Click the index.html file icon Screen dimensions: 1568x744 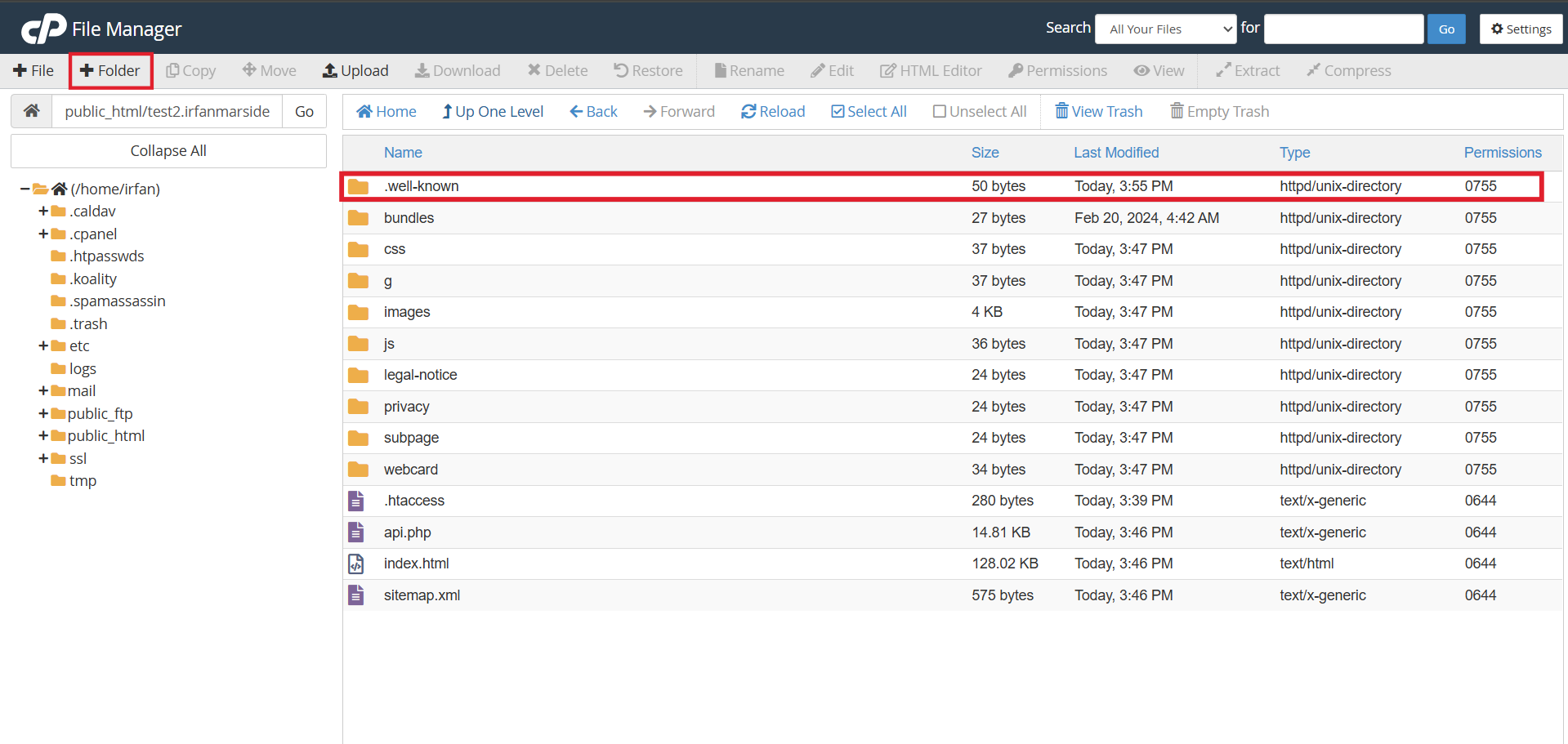(x=356, y=564)
